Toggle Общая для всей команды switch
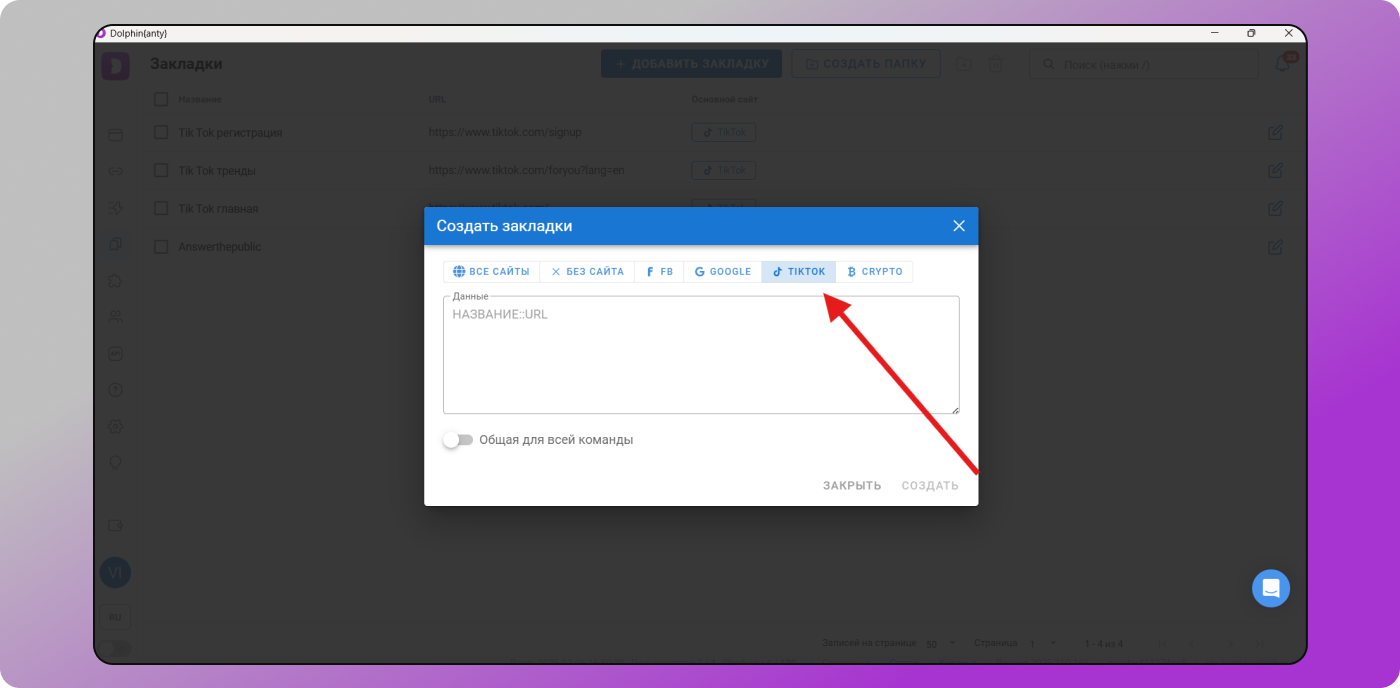Image resolution: width=1400 pixels, height=688 pixels. (x=458, y=440)
